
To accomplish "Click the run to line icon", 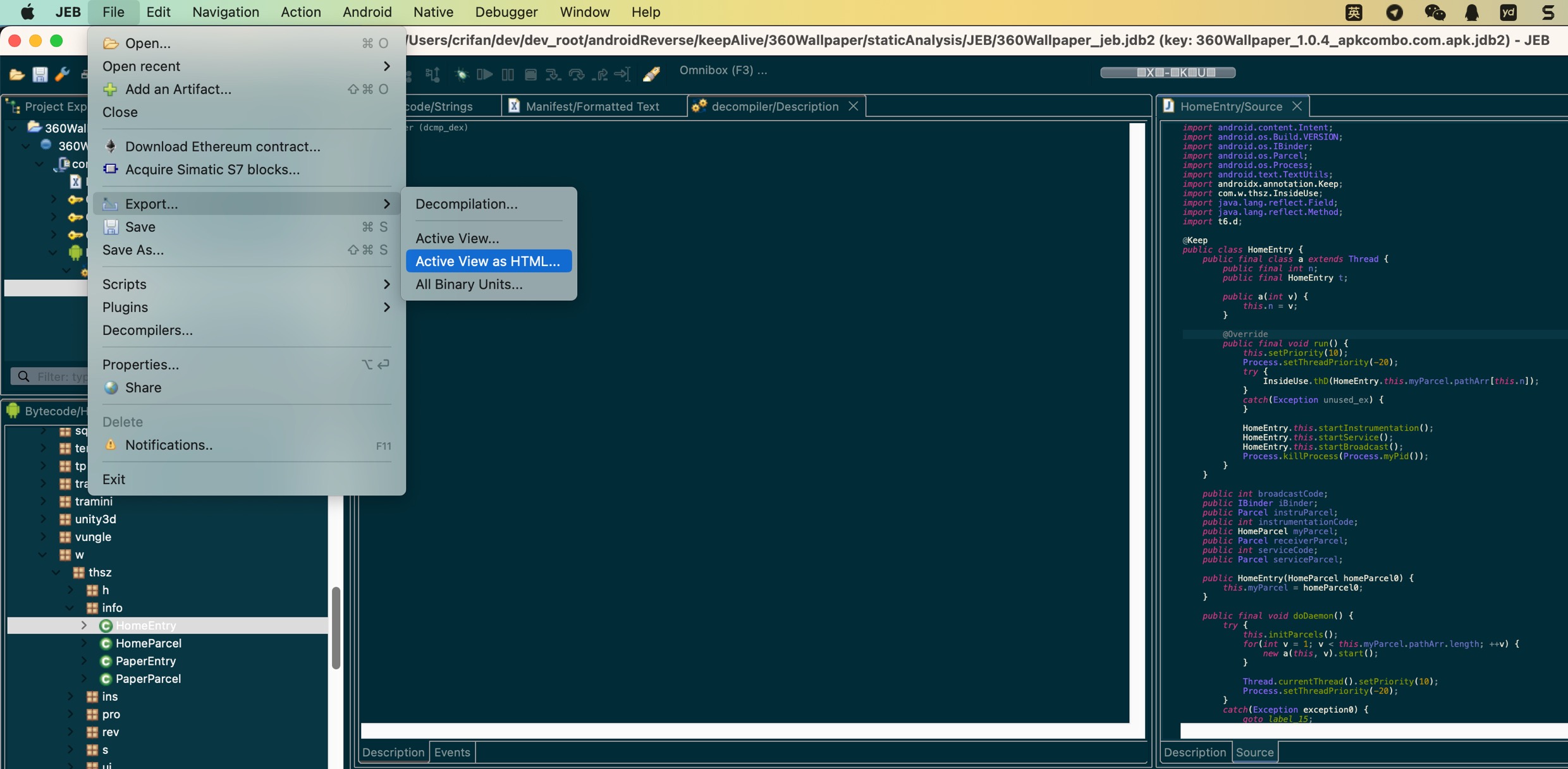I will [623, 75].
